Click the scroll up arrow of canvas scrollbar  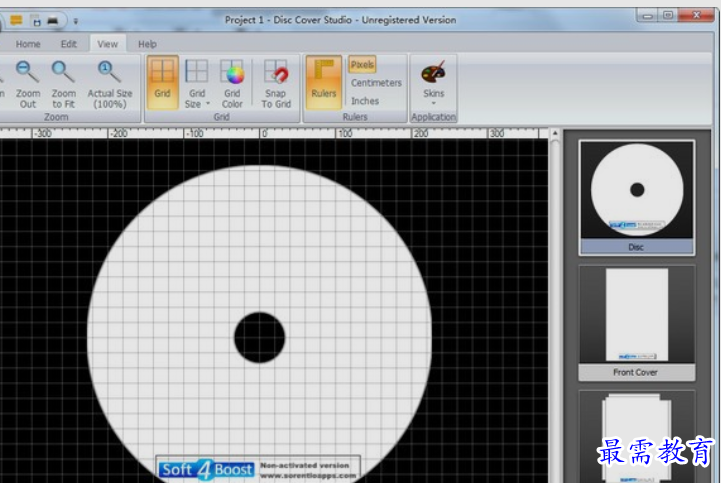(x=555, y=134)
